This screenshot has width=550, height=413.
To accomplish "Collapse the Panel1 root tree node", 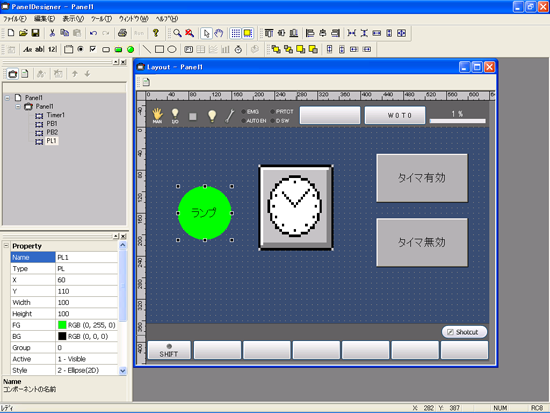I will pos(7,98).
